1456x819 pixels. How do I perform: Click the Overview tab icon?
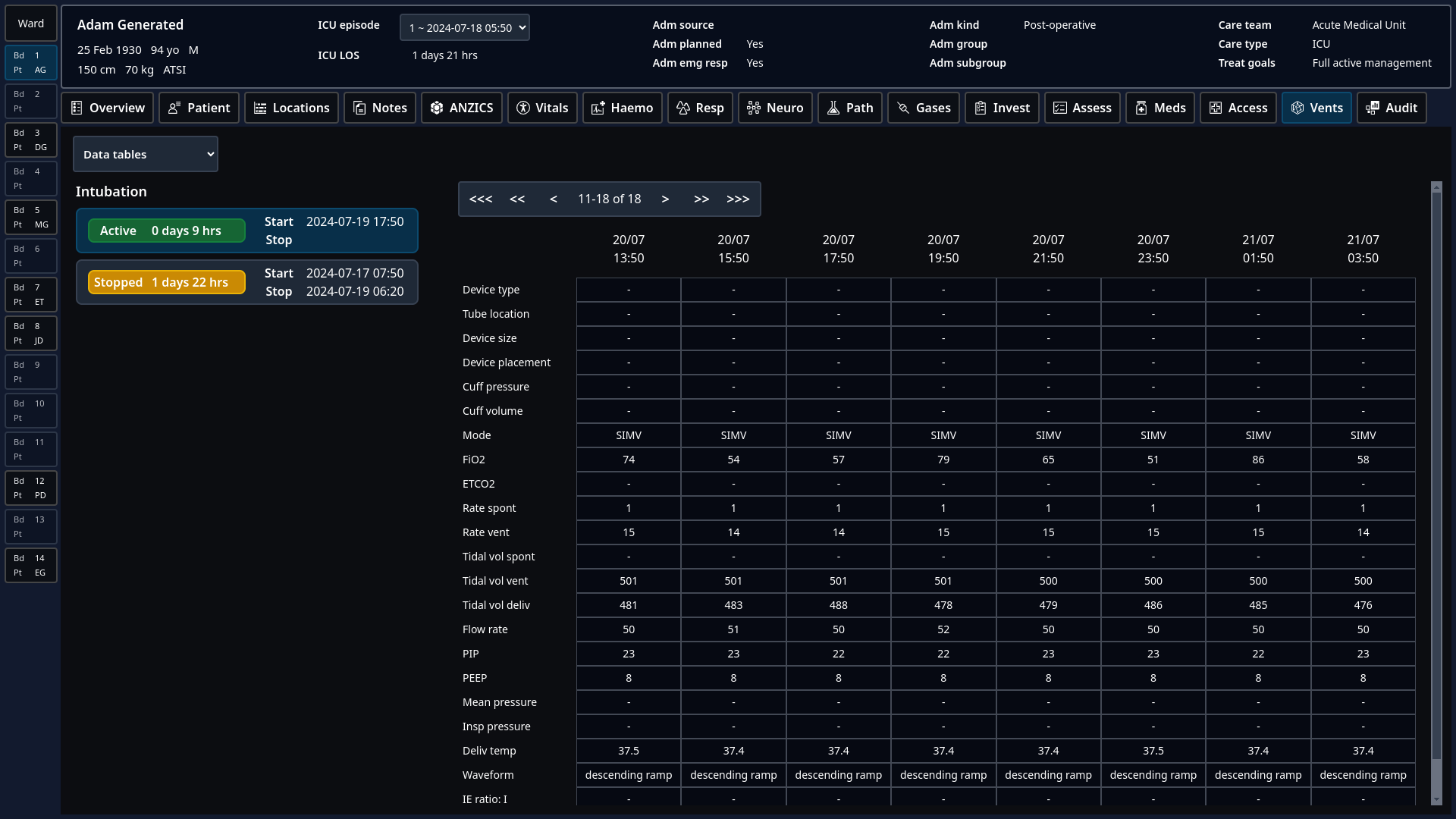tap(77, 108)
